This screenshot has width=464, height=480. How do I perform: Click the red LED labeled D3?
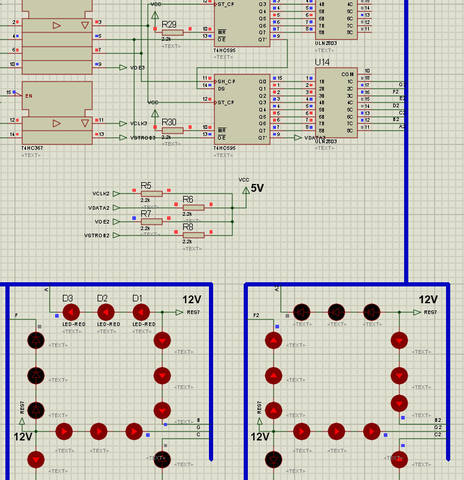point(71,312)
